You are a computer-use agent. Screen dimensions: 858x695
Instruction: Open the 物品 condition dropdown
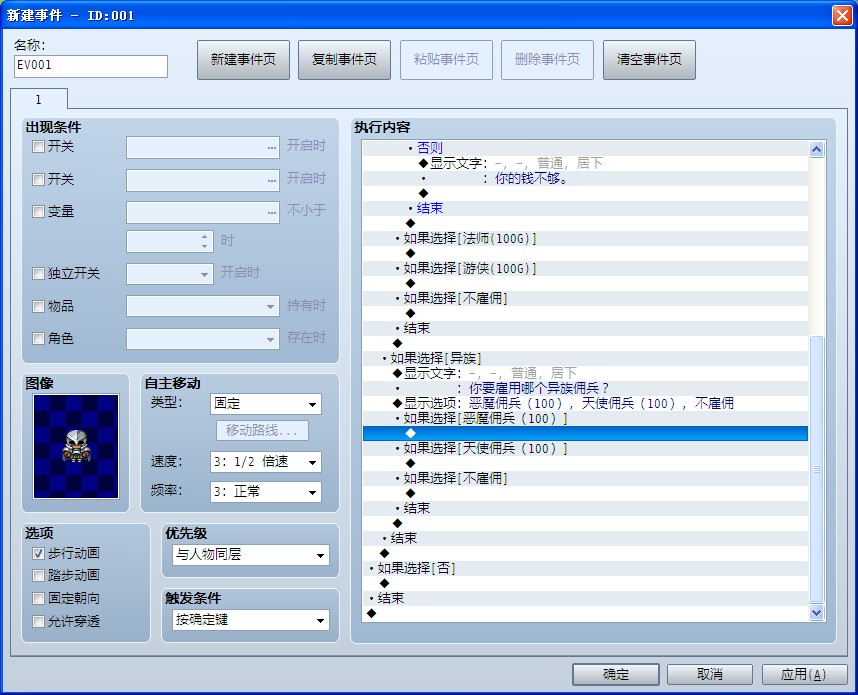point(202,306)
